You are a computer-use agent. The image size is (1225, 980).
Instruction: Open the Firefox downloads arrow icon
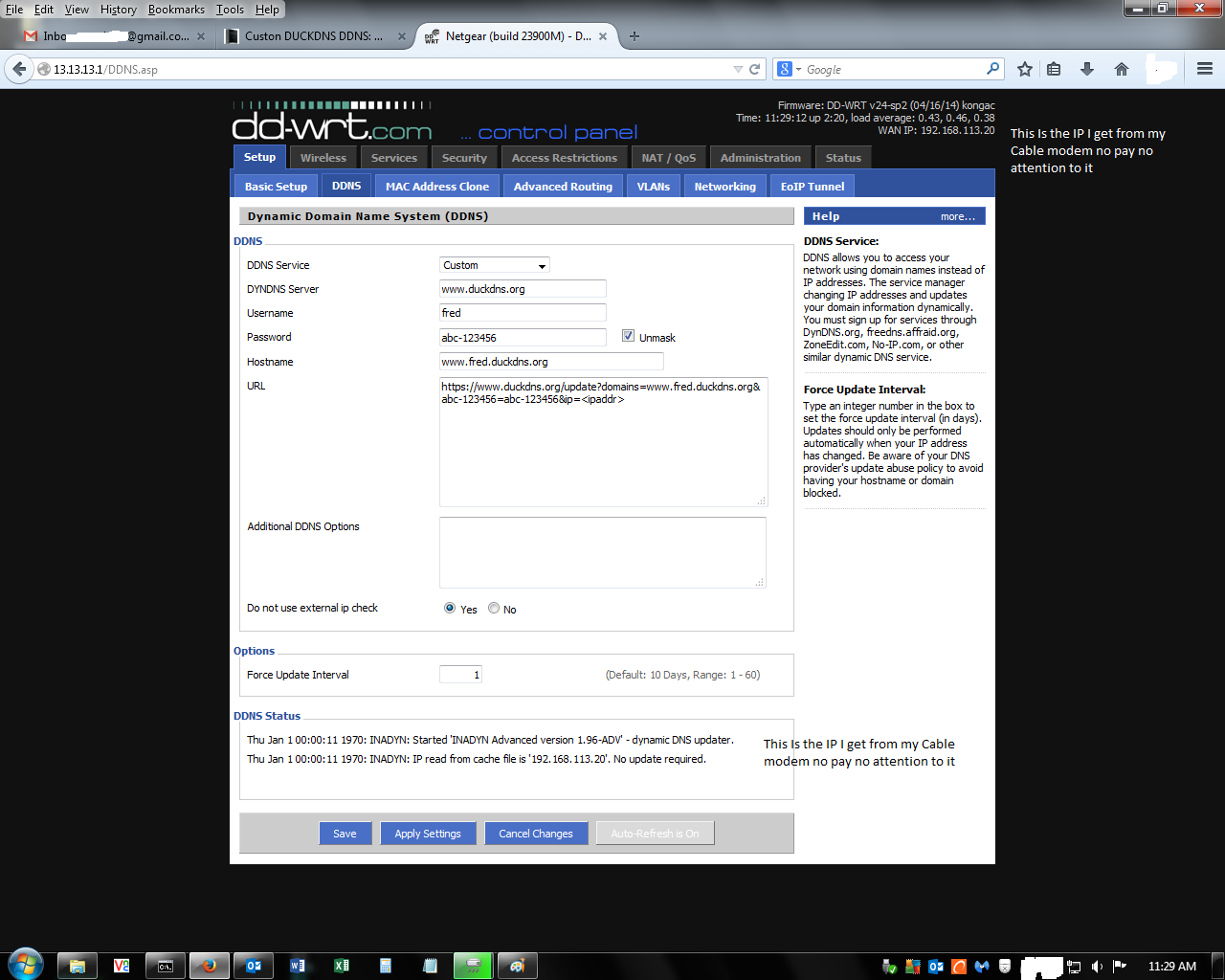1087,69
